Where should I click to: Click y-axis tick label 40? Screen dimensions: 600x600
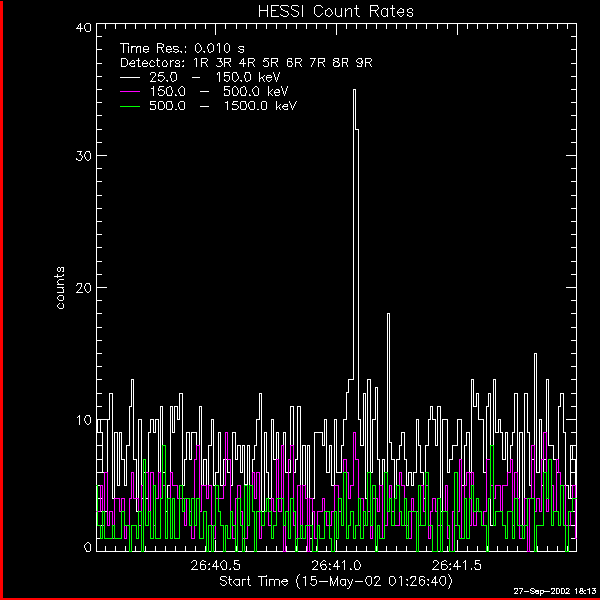click(83, 28)
